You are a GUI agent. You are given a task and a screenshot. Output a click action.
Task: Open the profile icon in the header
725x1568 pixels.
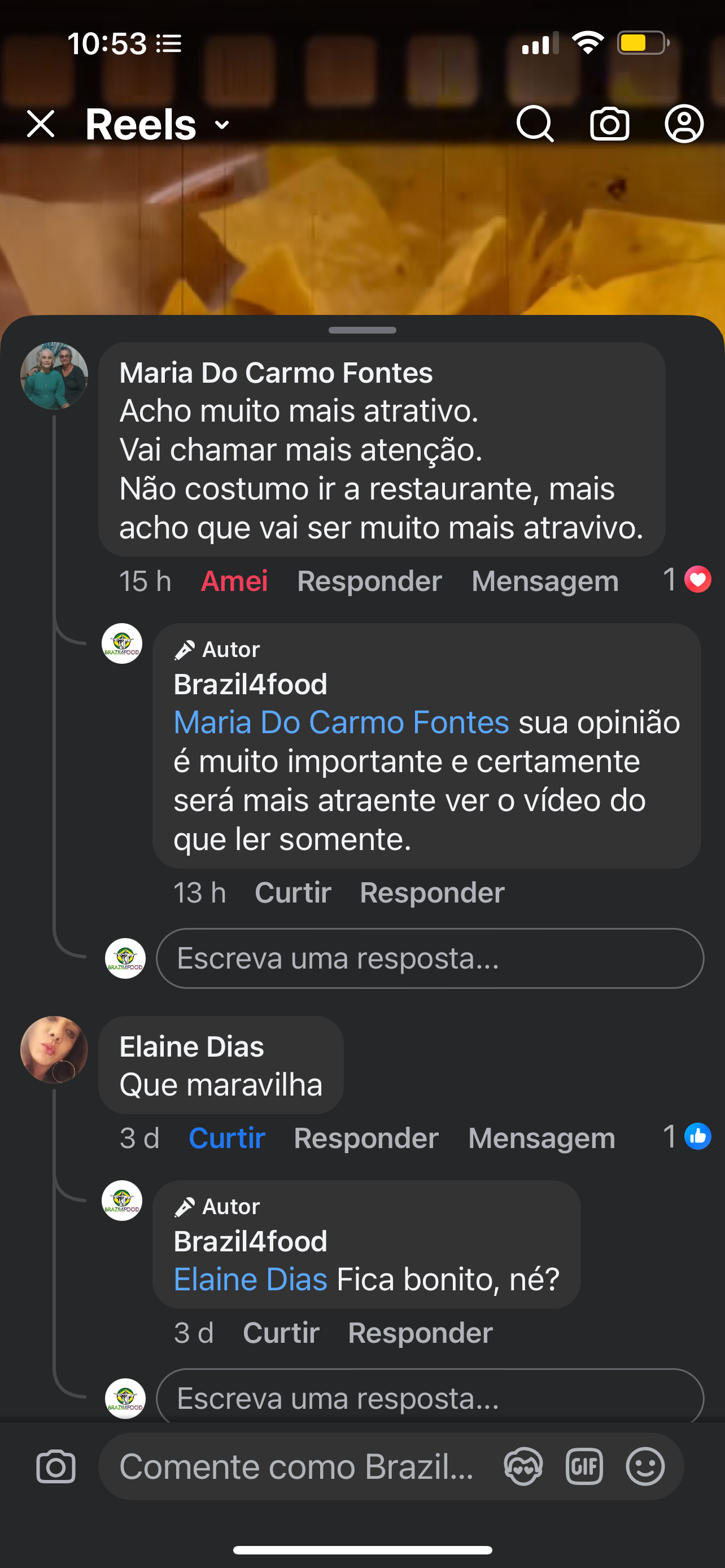point(684,124)
